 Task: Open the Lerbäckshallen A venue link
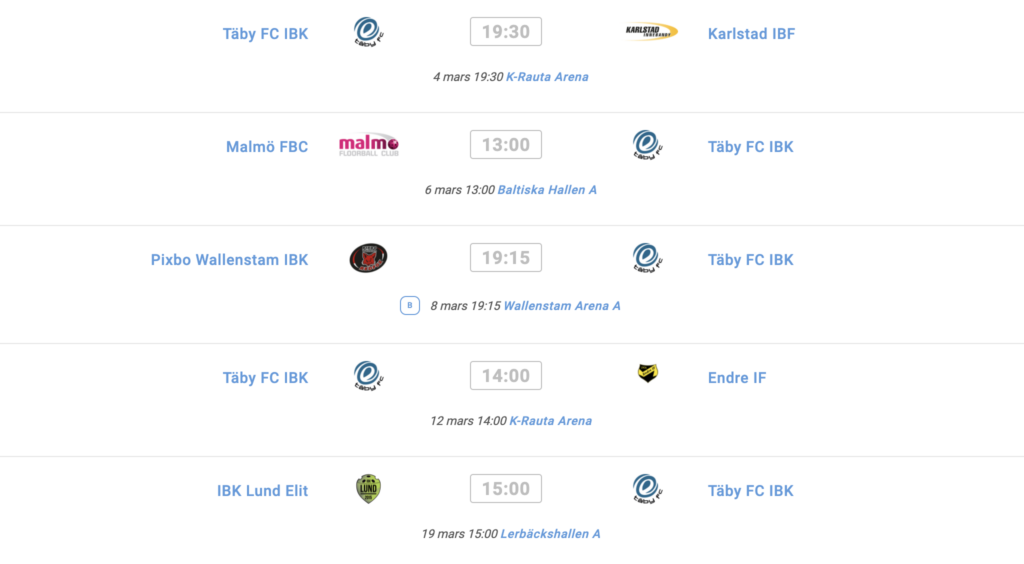[x=551, y=534]
